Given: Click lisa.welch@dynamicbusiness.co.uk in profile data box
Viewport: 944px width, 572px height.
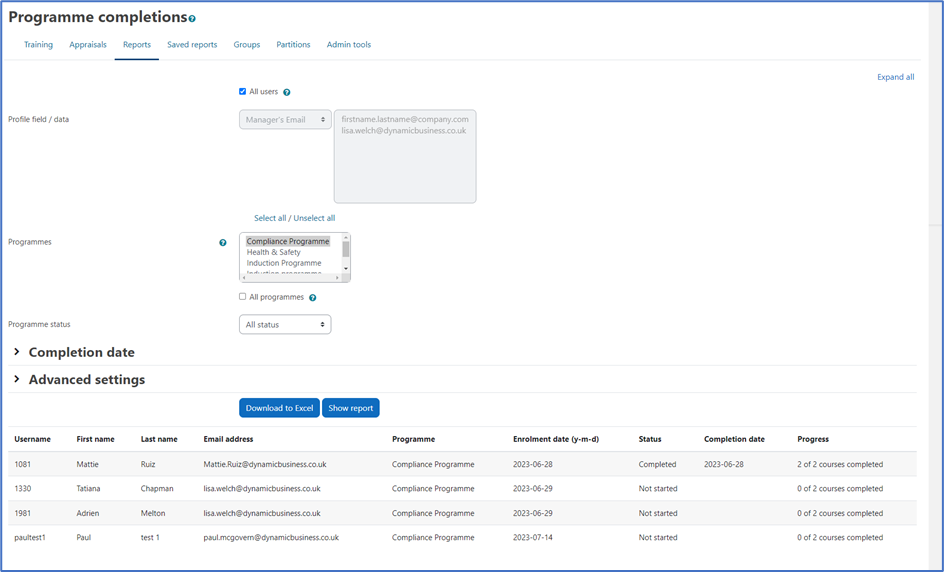Looking at the screenshot, I should coord(403,131).
